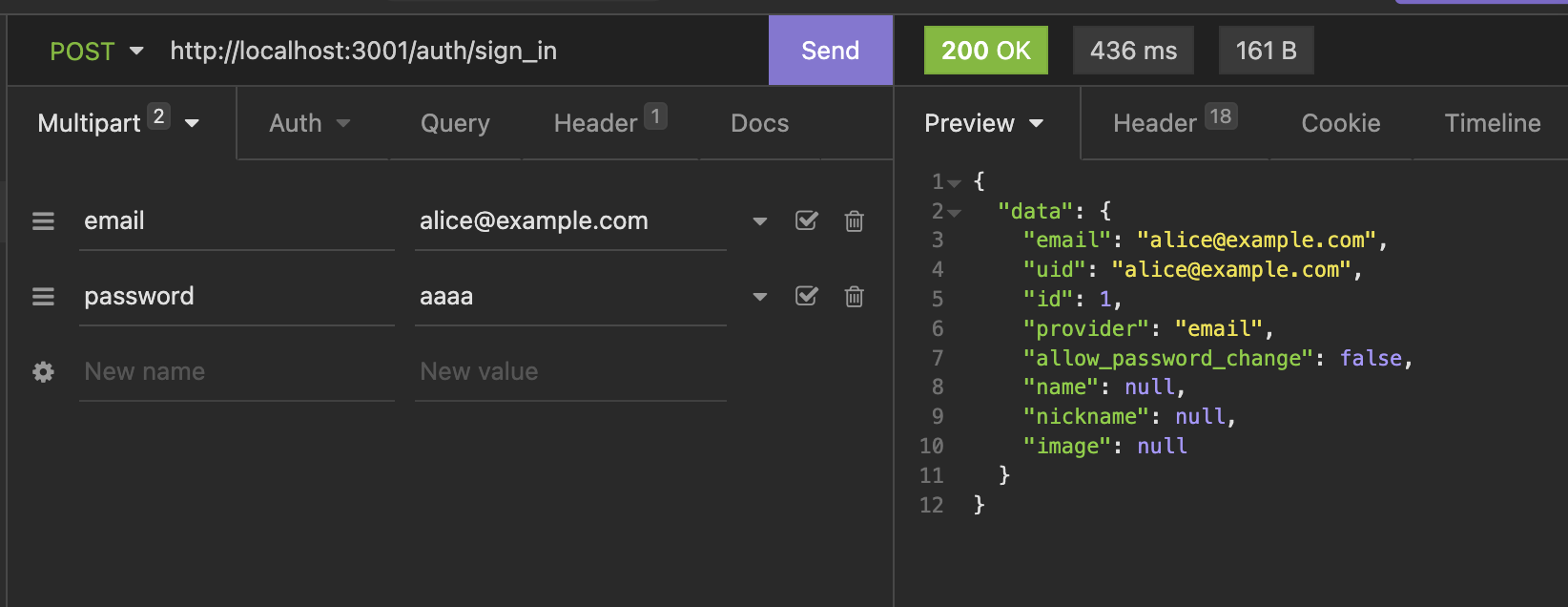Delete the password row with trash icon
Image resolution: width=1568 pixels, height=607 pixels.
tap(854, 297)
